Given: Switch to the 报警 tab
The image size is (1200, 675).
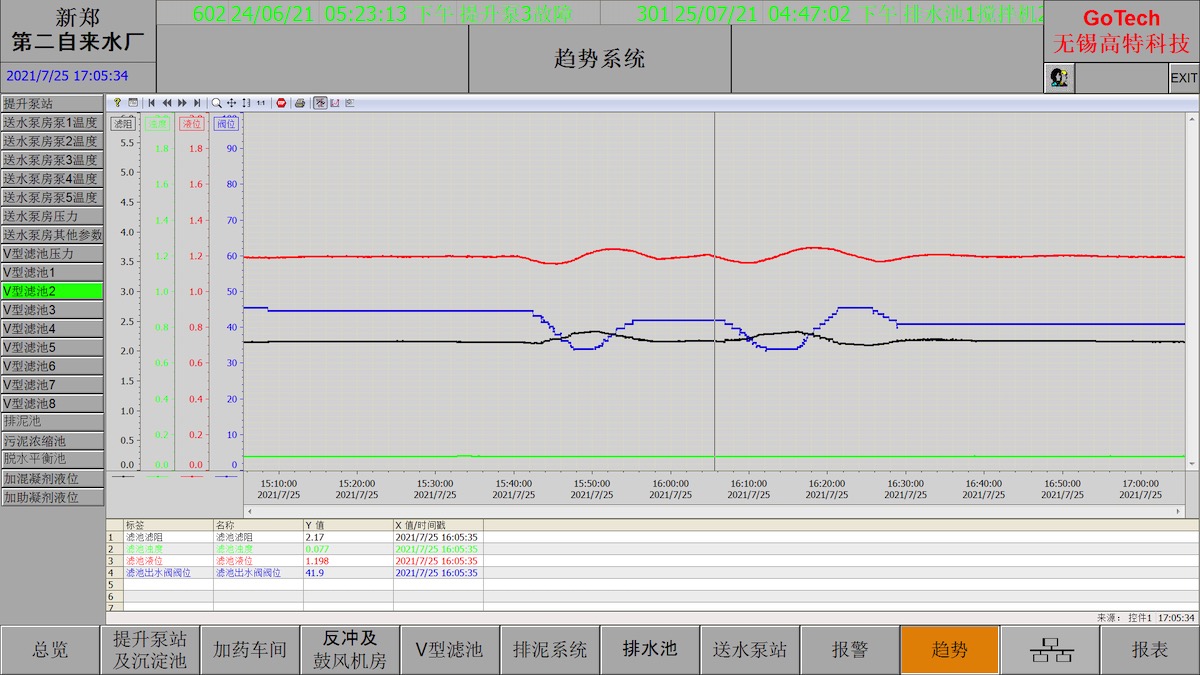Looking at the screenshot, I should [x=850, y=650].
